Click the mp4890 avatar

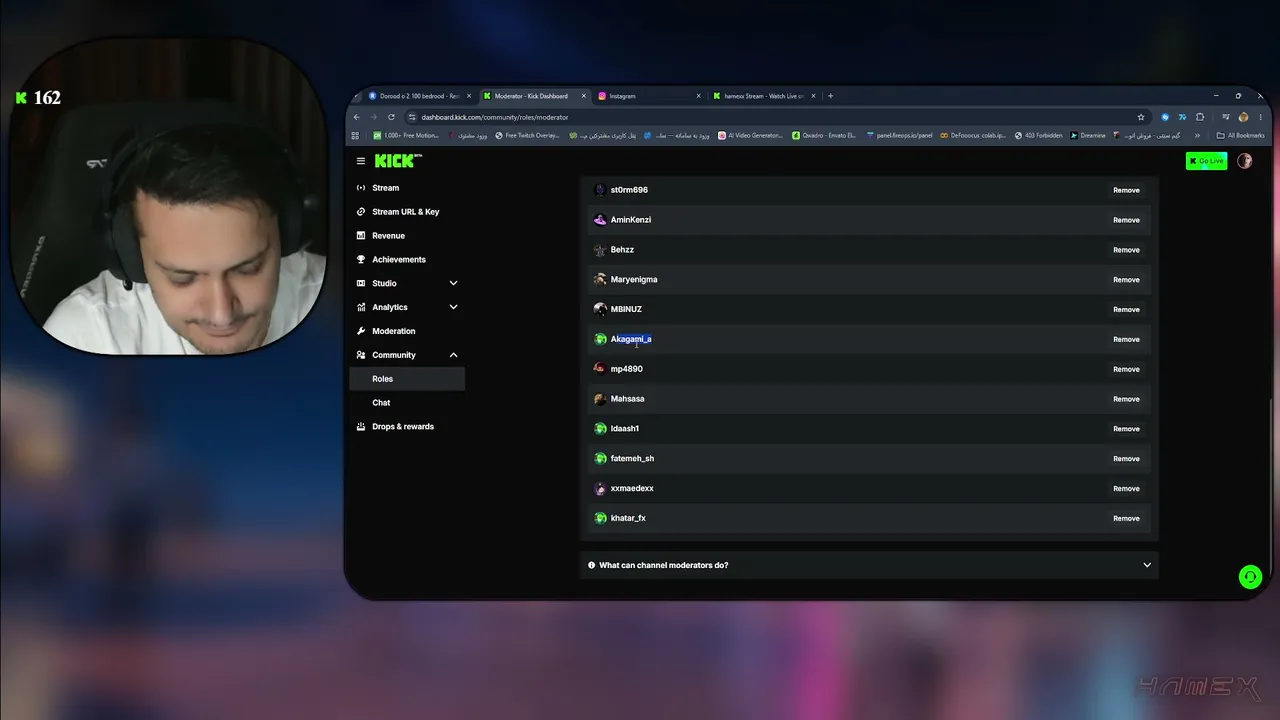600,369
